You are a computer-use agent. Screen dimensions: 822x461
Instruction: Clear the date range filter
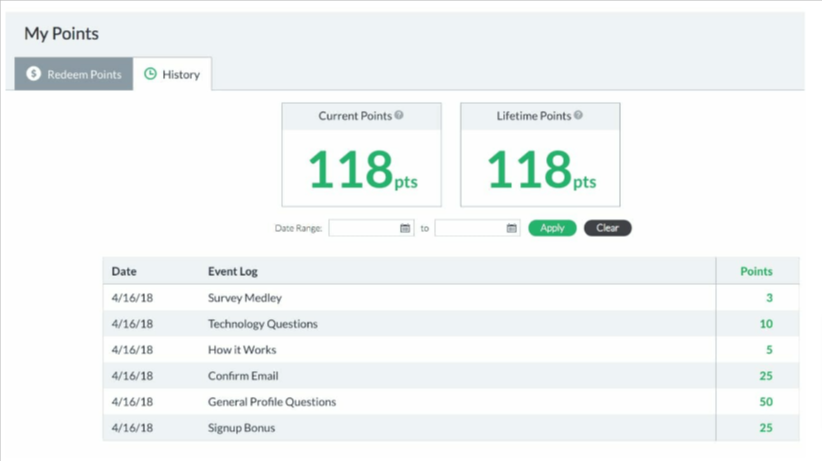coord(608,228)
